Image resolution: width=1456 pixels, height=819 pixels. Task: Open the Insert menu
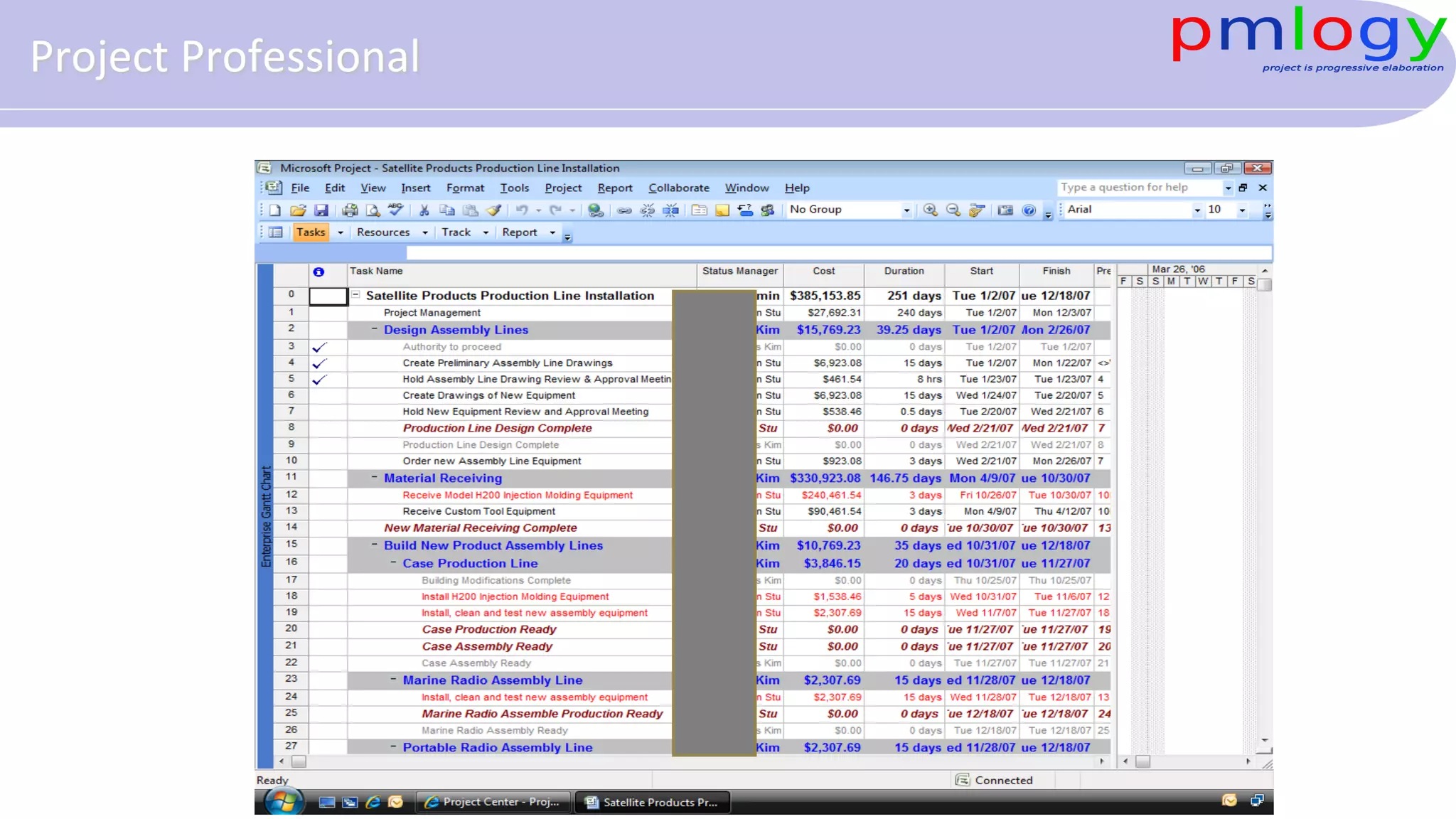click(x=416, y=188)
